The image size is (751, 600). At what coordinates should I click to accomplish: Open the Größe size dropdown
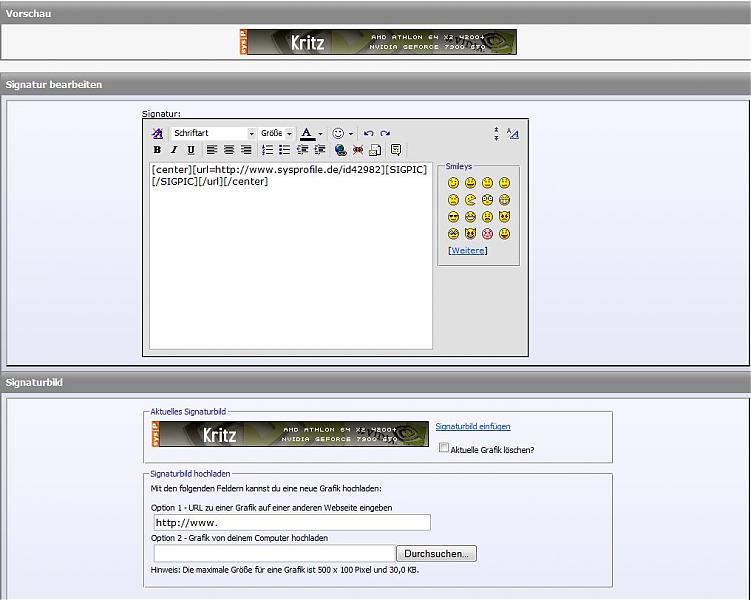pyautogui.click(x=289, y=133)
